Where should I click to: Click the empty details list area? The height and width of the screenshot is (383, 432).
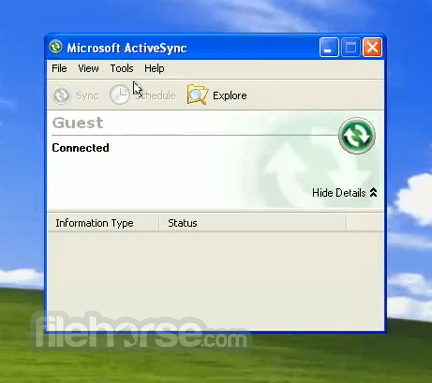pos(216,281)
